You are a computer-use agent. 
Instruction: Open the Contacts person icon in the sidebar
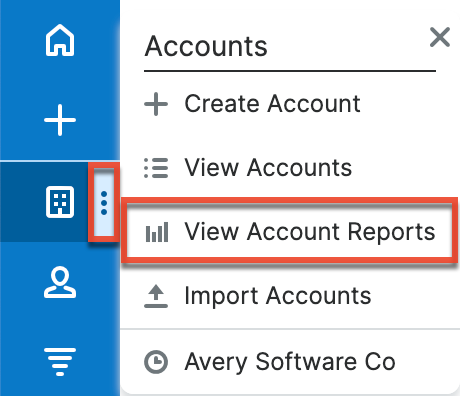point(60,282)
